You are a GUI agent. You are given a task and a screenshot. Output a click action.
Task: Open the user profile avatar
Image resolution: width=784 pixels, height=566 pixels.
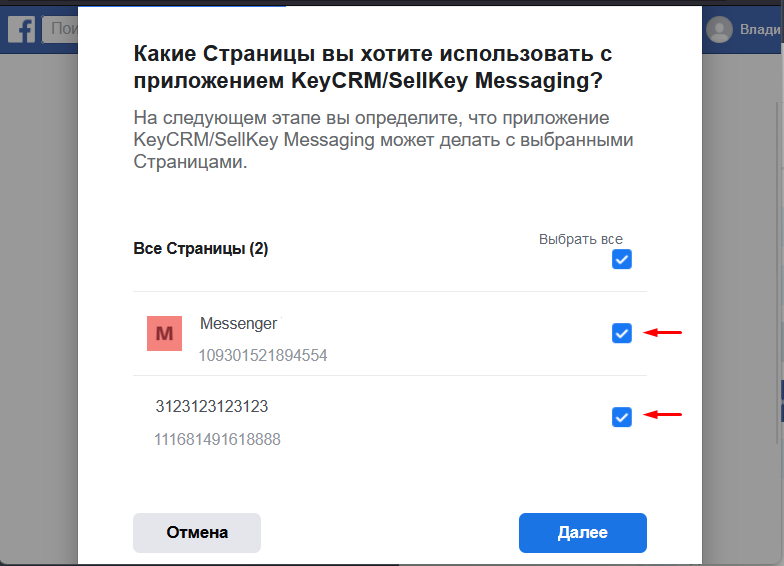pyautogui.click(x=719, y=29)
